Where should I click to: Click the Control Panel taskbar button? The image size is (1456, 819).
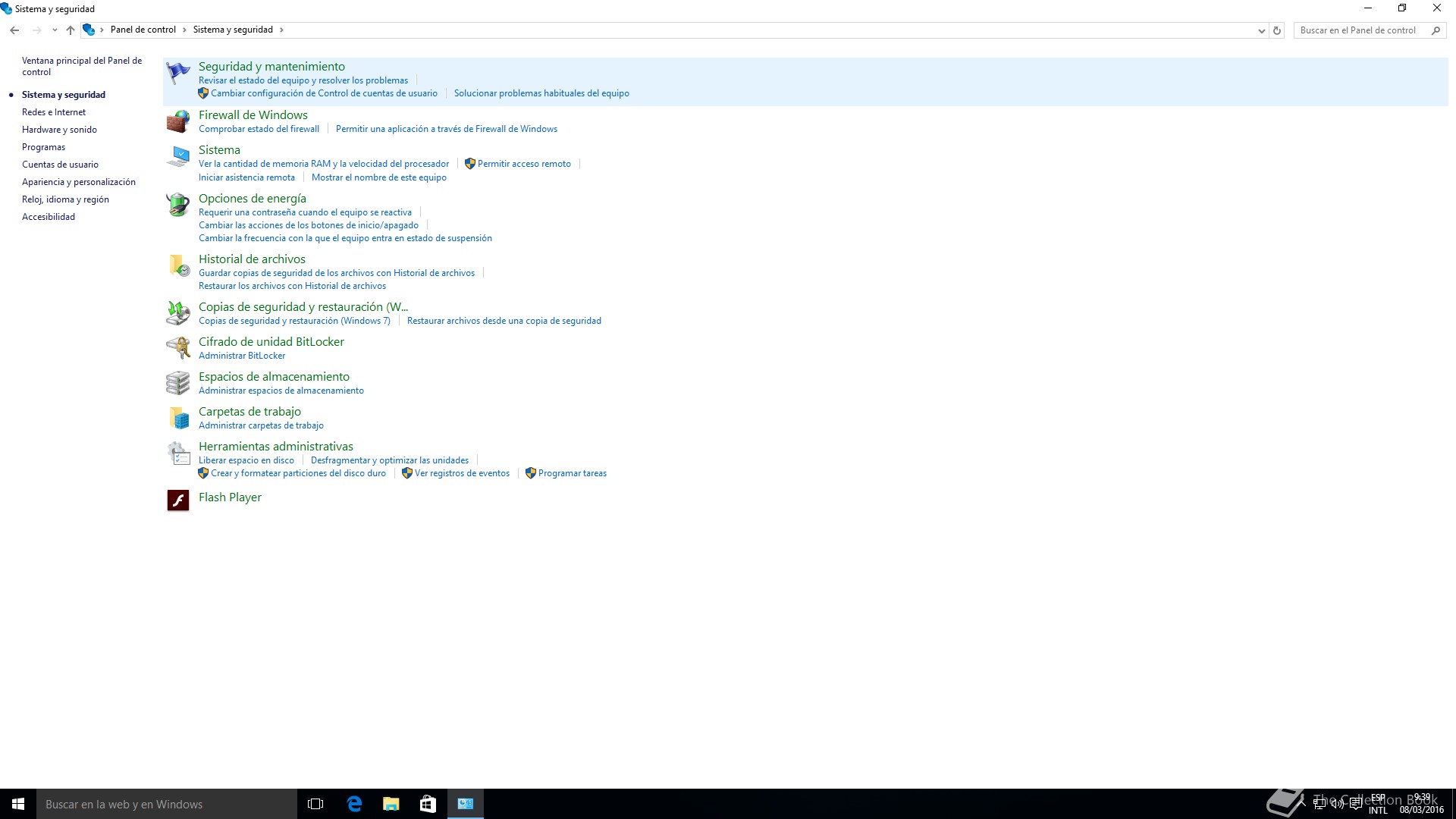click(x=466, y=804)
